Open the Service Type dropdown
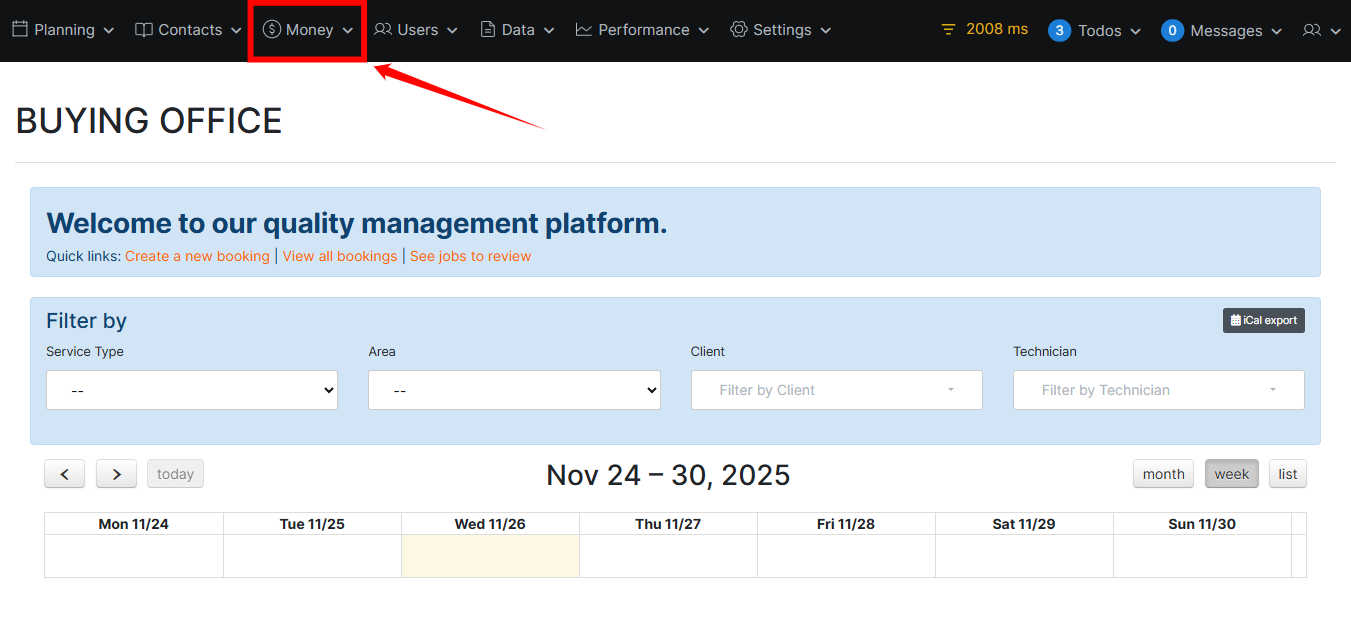Image resolution: width=1351 pixels, height=627 pixels. point(192,390)
